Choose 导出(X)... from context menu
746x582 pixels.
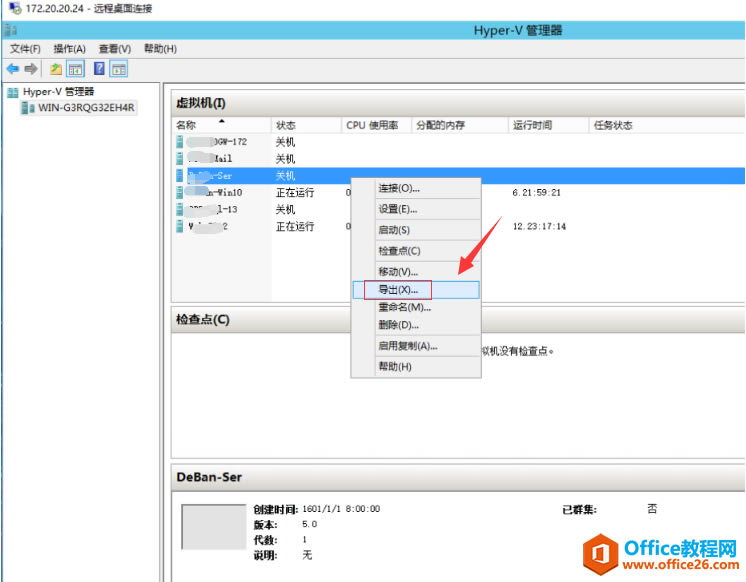[416, 290]
